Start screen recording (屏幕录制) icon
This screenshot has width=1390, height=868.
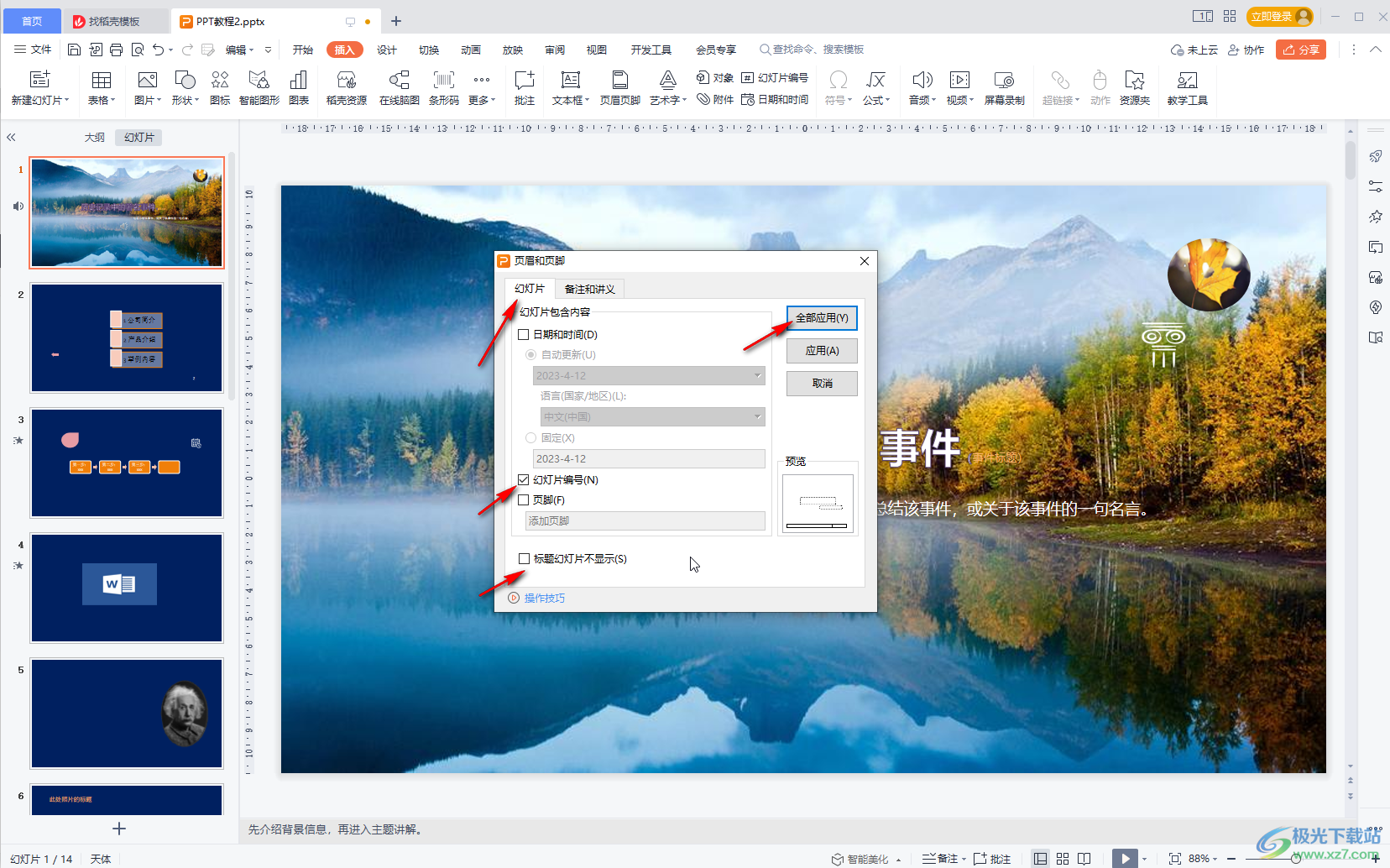(x=1004, y=80)
